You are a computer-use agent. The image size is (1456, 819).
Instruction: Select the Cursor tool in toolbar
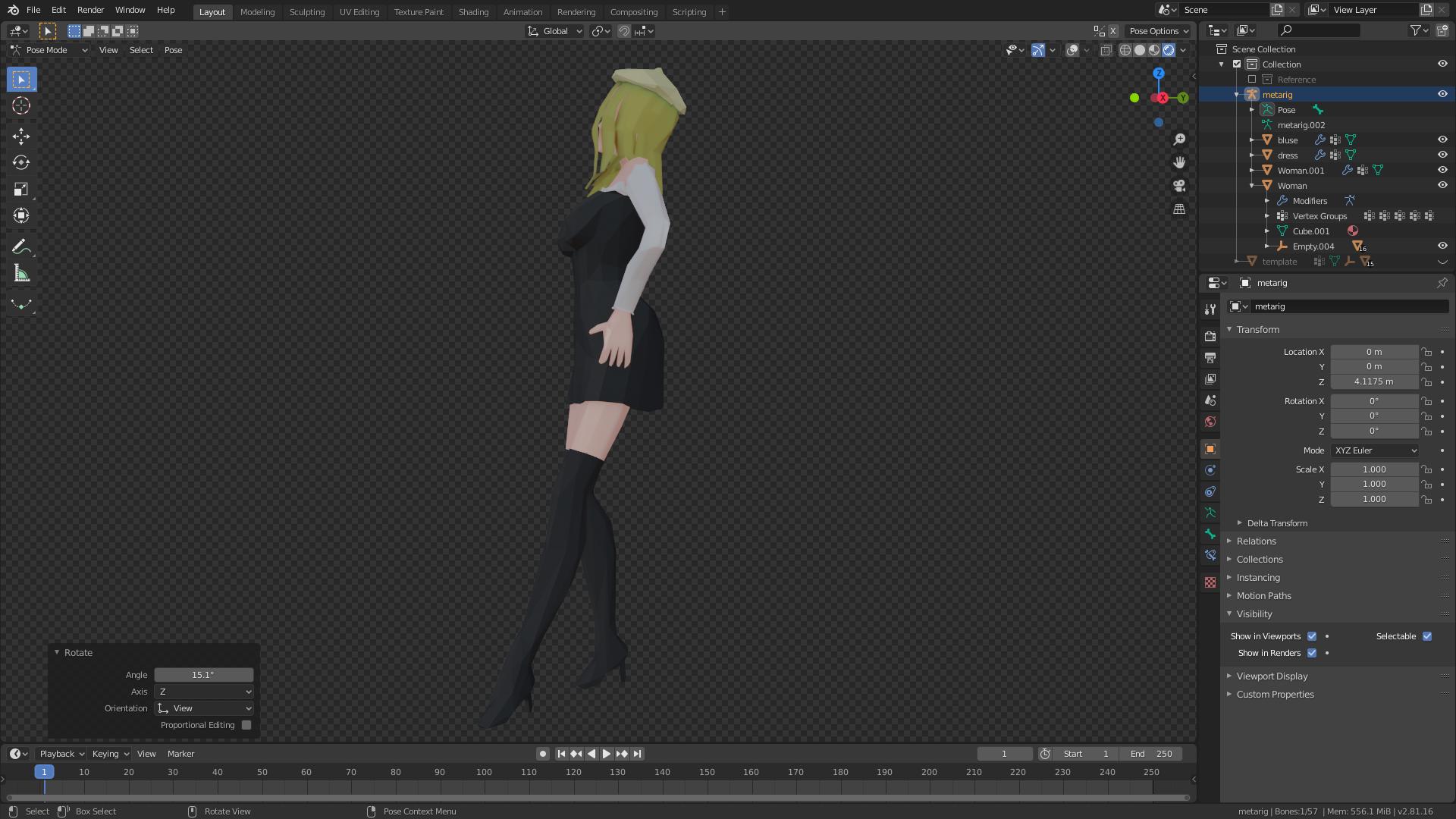point(21,106)
